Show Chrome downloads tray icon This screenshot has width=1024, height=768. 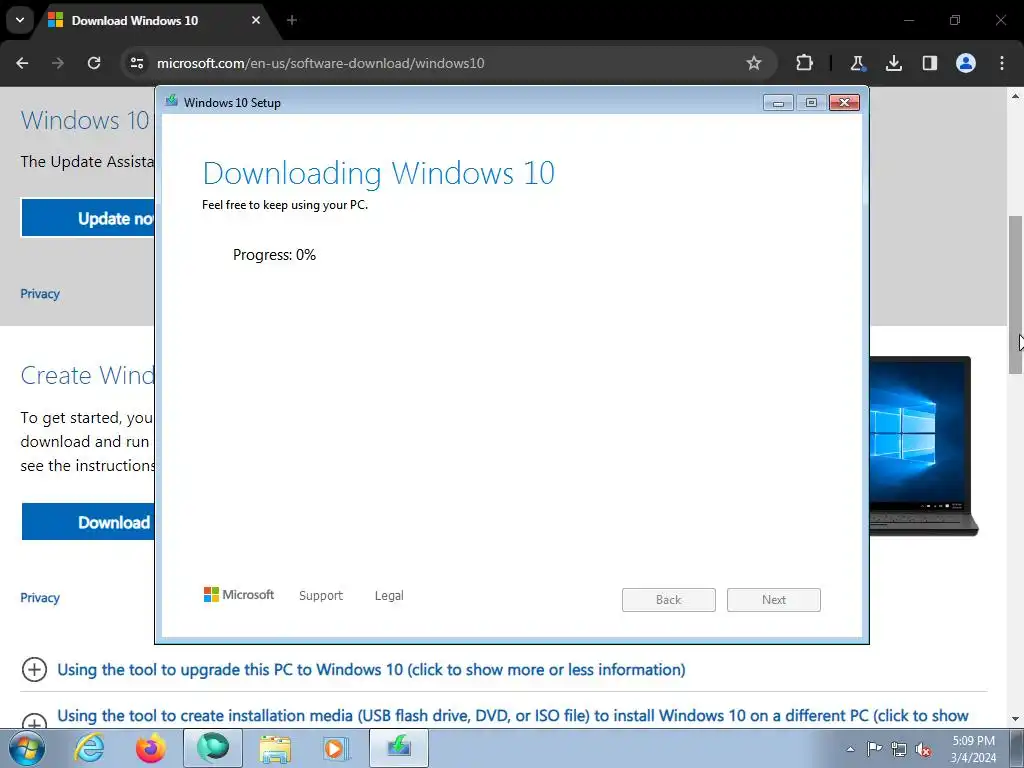point(893,63)
